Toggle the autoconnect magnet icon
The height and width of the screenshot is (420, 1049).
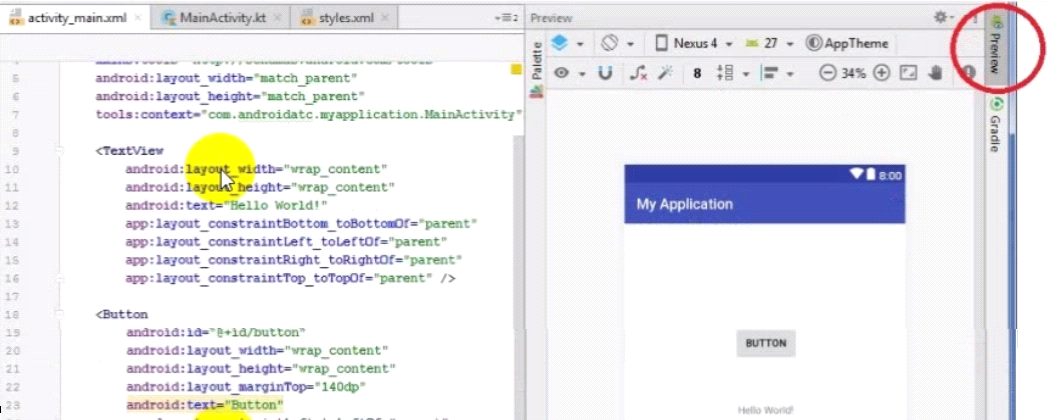[605, 73]
